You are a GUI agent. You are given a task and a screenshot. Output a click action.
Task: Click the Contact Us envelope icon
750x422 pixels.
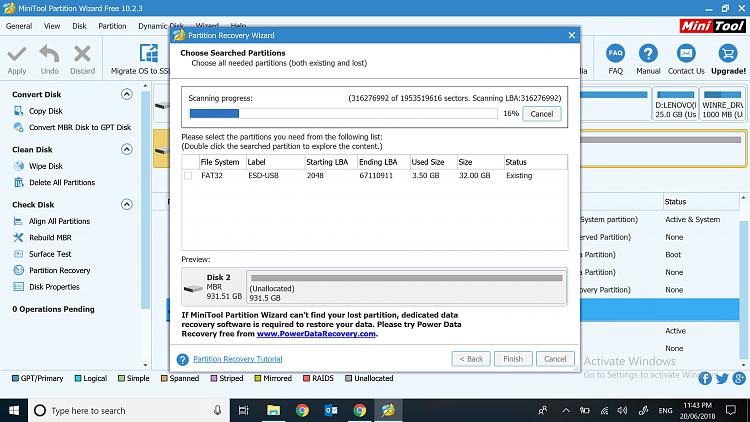[x=686, y=53]
